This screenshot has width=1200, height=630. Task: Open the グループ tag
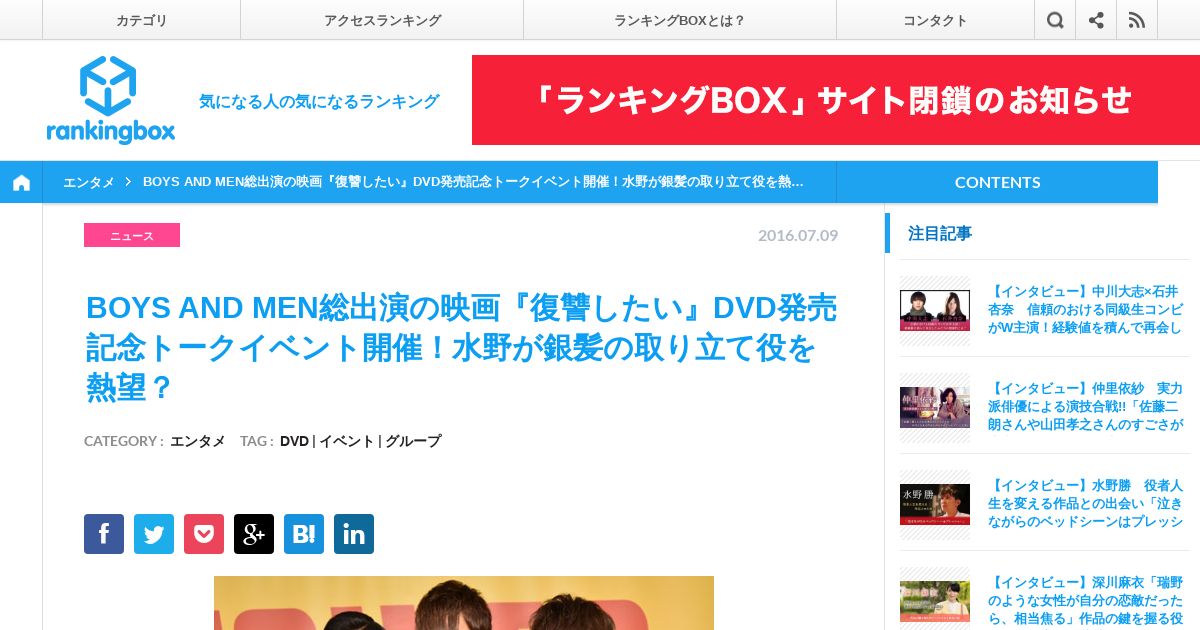(x=413, y=441)
